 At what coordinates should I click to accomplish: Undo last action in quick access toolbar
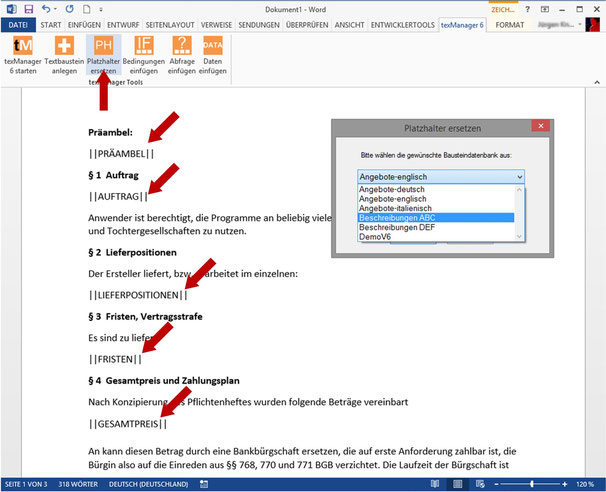(46, 9)
